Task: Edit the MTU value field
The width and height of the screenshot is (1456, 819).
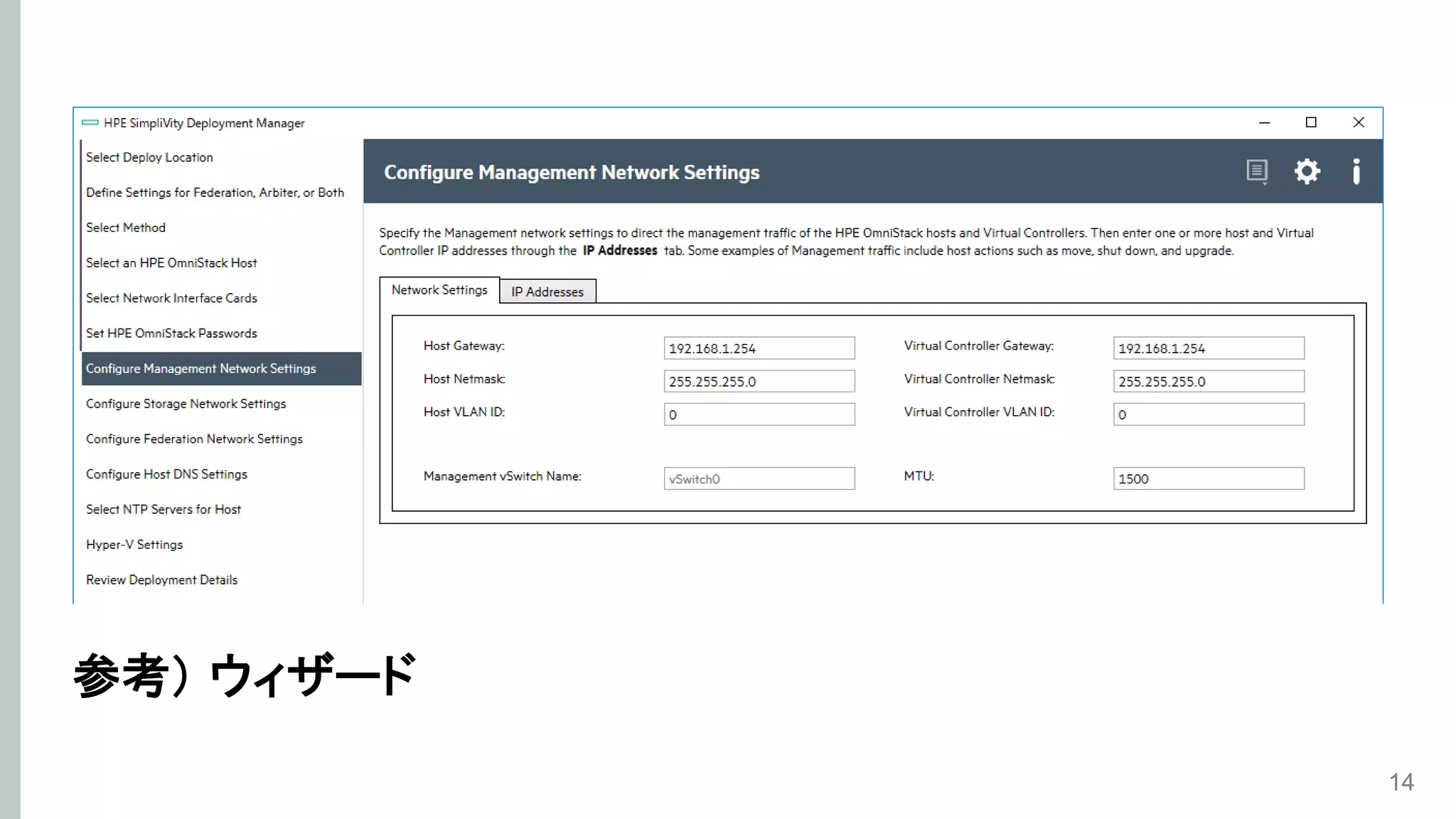Action: point(1208,478)
